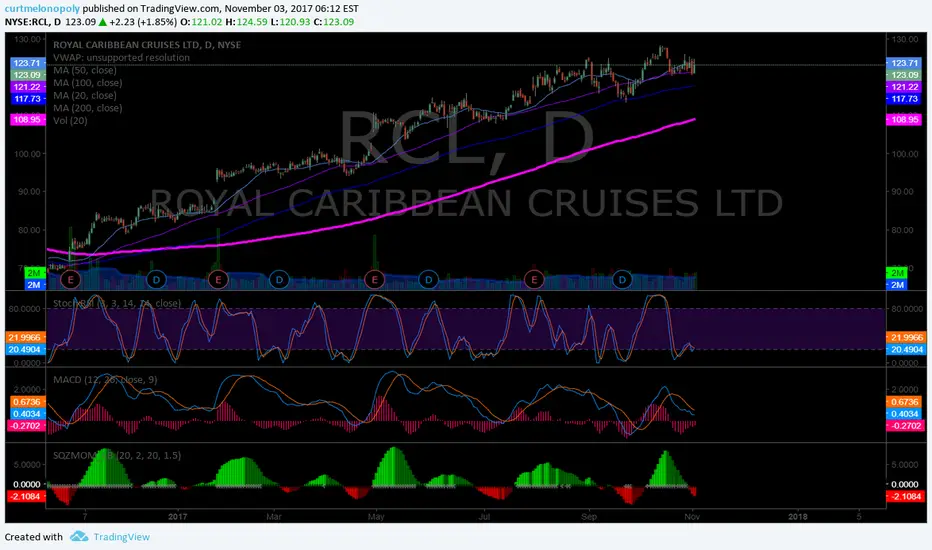Click the +2.23 (+1.85%) change value
This screenshot has height=550, width=932.
click(143, 22)
